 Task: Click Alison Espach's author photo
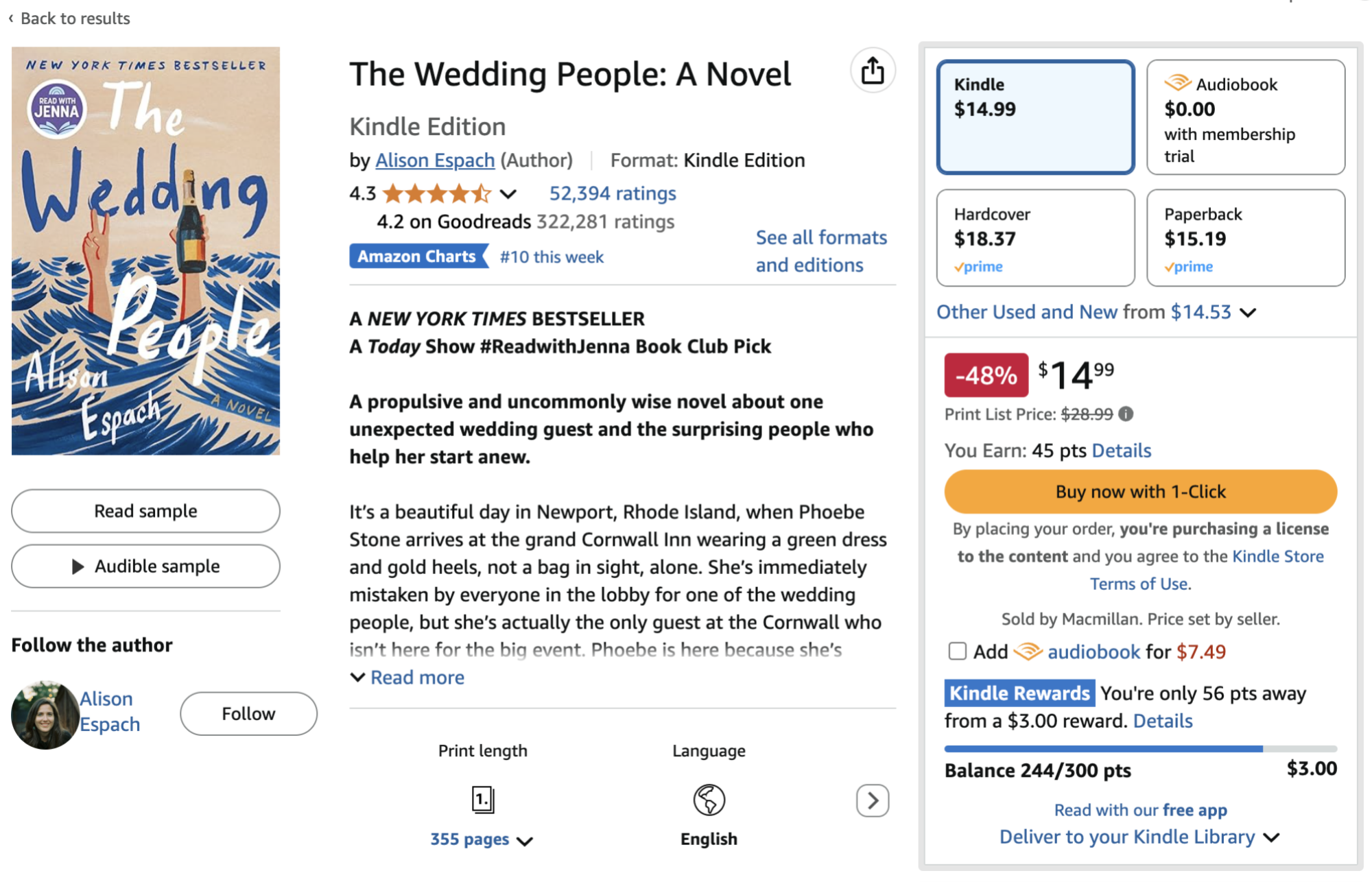(x=45, y=714)
